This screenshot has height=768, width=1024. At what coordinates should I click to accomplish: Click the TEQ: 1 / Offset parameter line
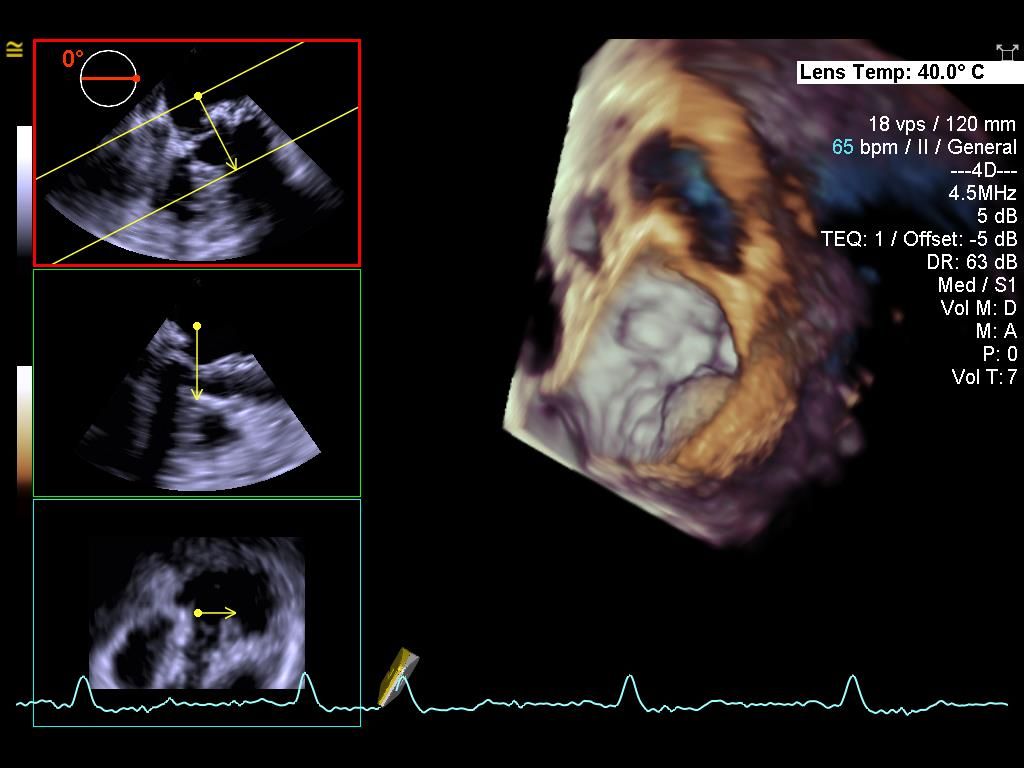918,239
